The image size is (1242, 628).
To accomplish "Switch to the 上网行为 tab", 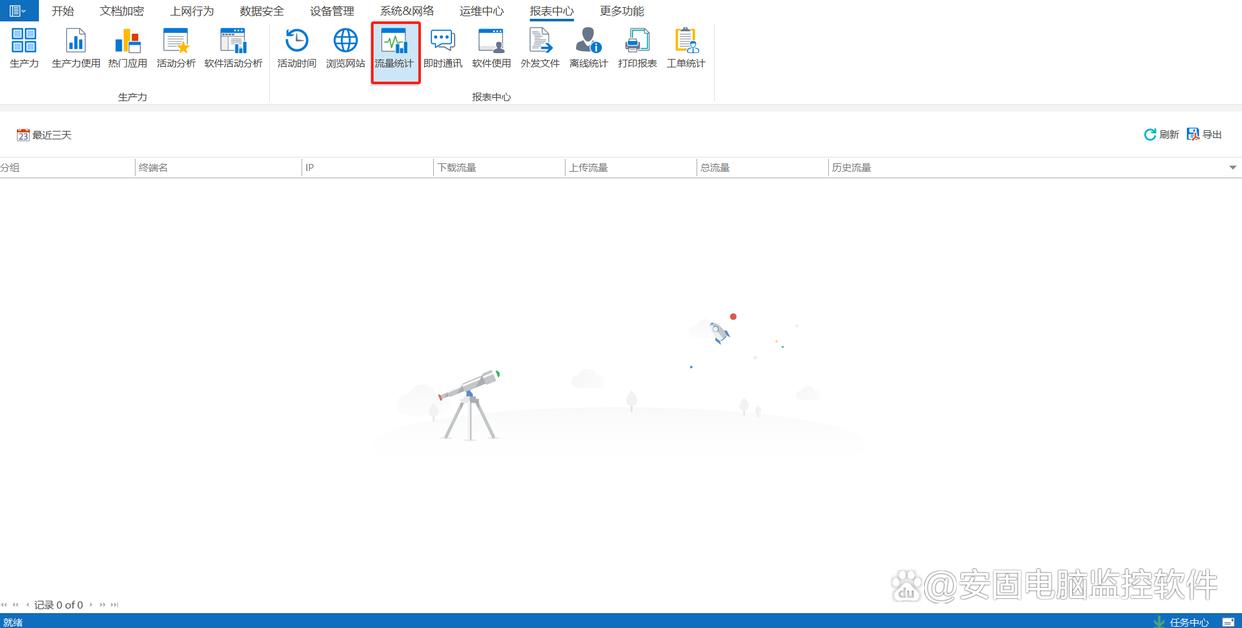I will (x=192, y=11).
